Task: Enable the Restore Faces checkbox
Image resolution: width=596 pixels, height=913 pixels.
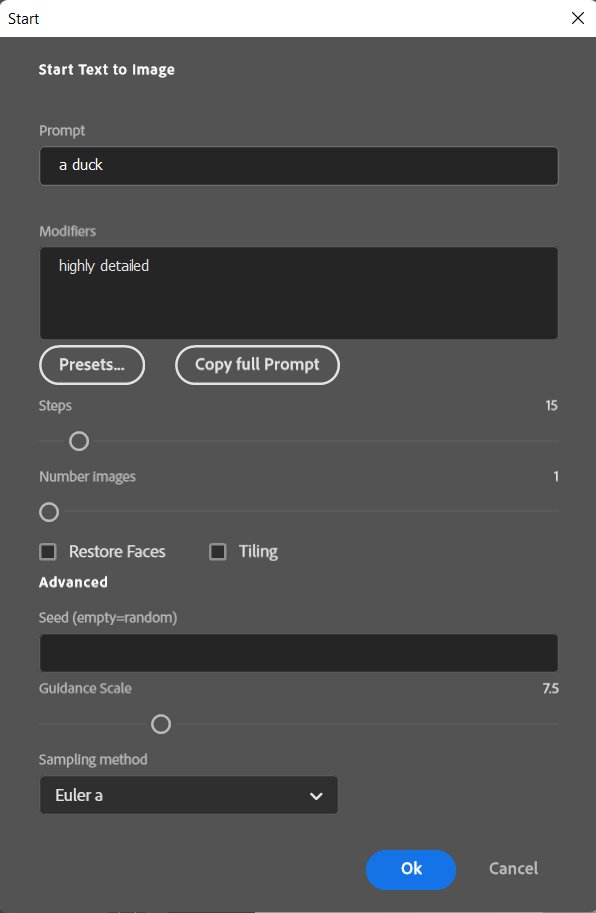Action: pos(48,551)
